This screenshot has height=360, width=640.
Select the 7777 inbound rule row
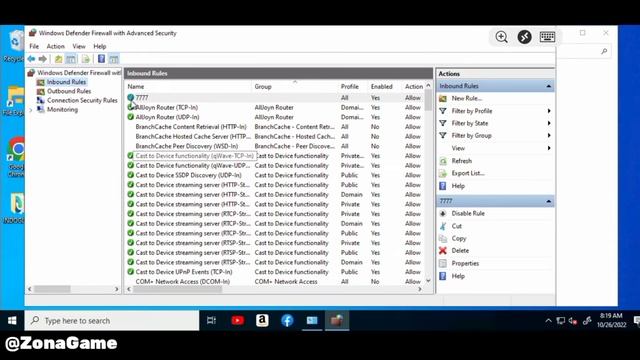[x=274, y=98]
